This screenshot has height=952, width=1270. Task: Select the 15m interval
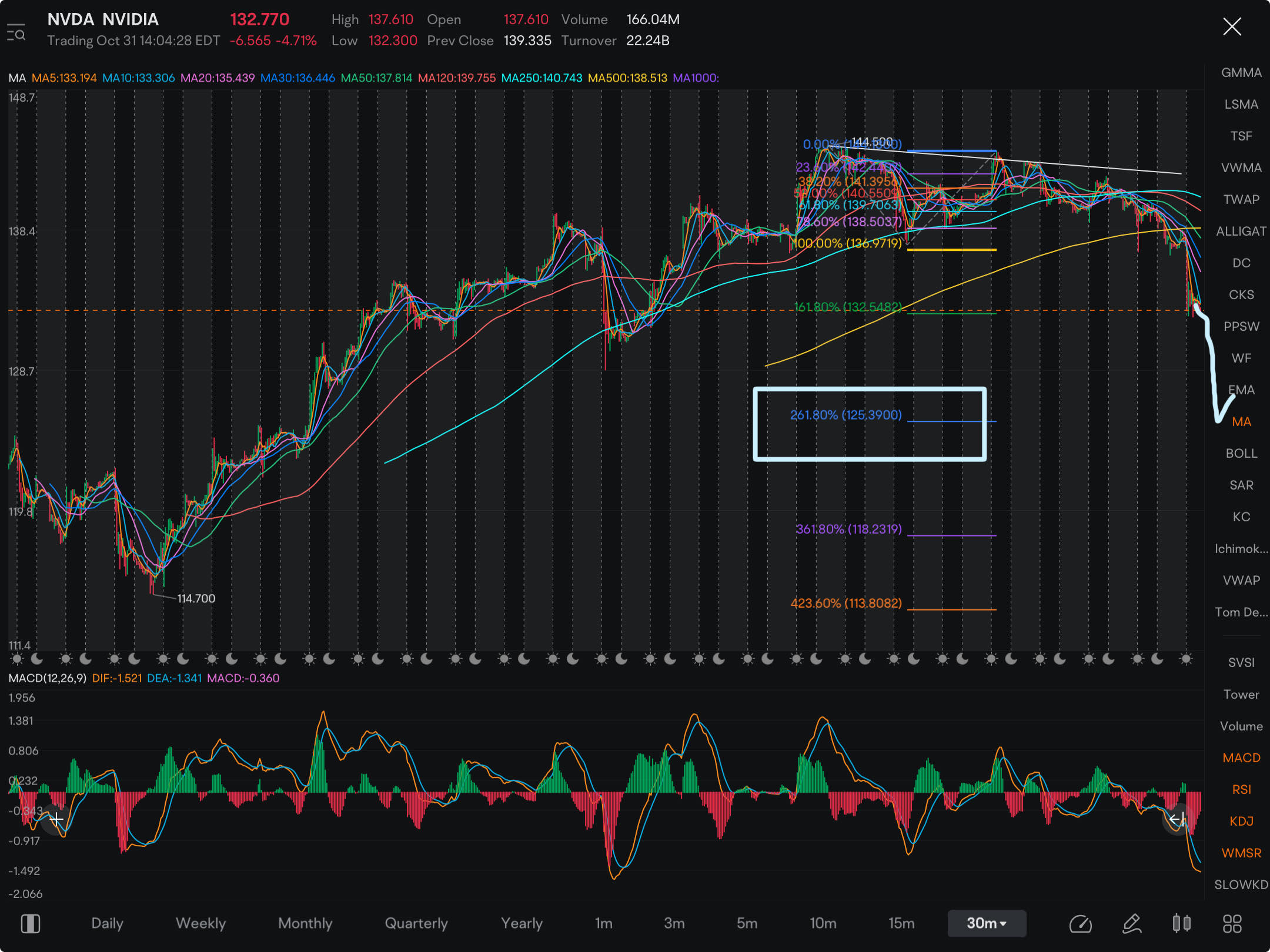tap(901, 923)
